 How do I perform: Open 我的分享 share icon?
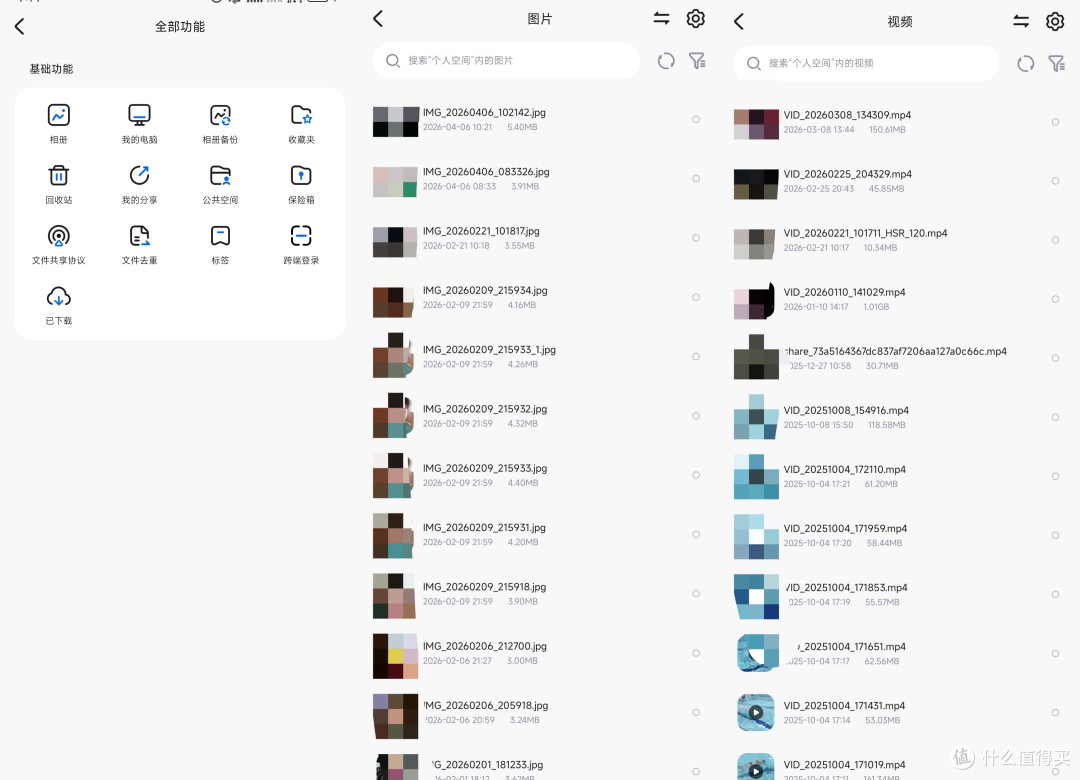tap(139, 176)
